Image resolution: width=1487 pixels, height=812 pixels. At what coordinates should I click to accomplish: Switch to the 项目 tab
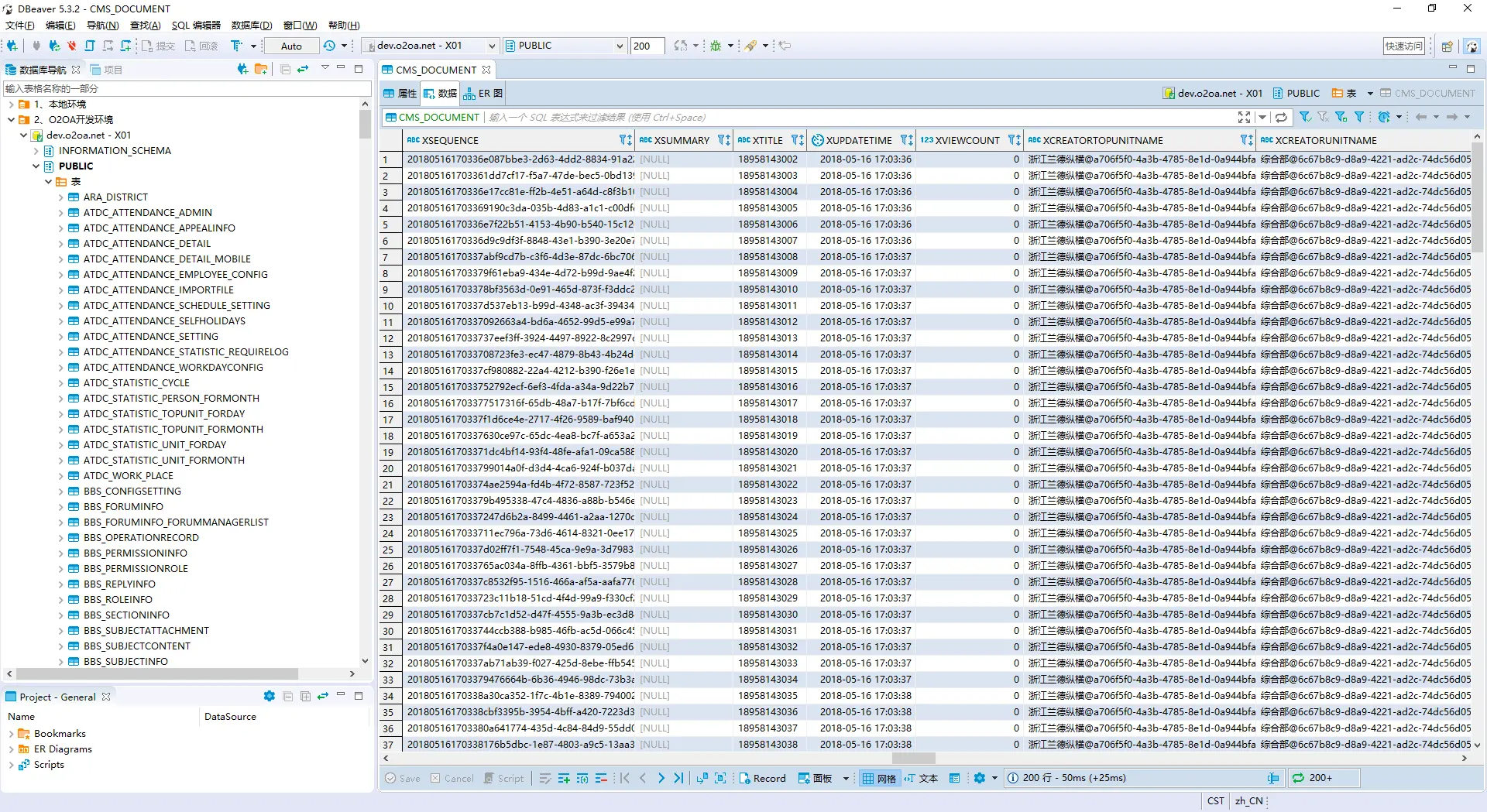[106, 69]
